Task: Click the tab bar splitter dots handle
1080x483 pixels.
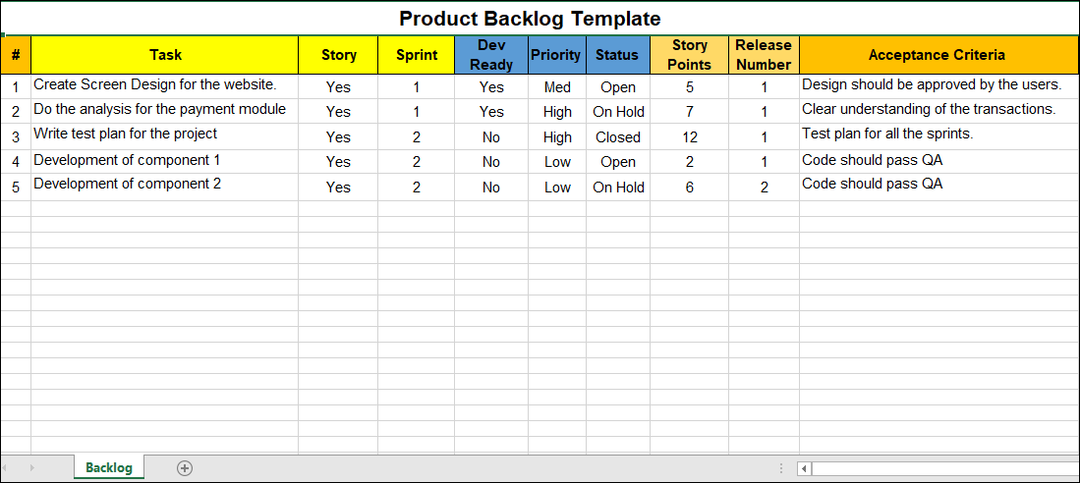Action: point(780,469)
